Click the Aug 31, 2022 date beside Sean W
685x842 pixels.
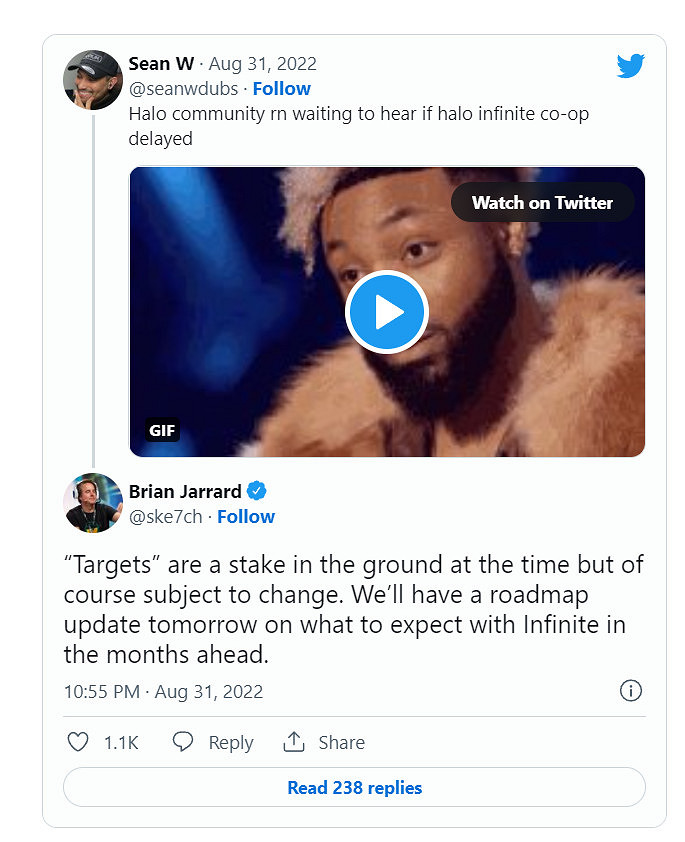tap(262, 64)
